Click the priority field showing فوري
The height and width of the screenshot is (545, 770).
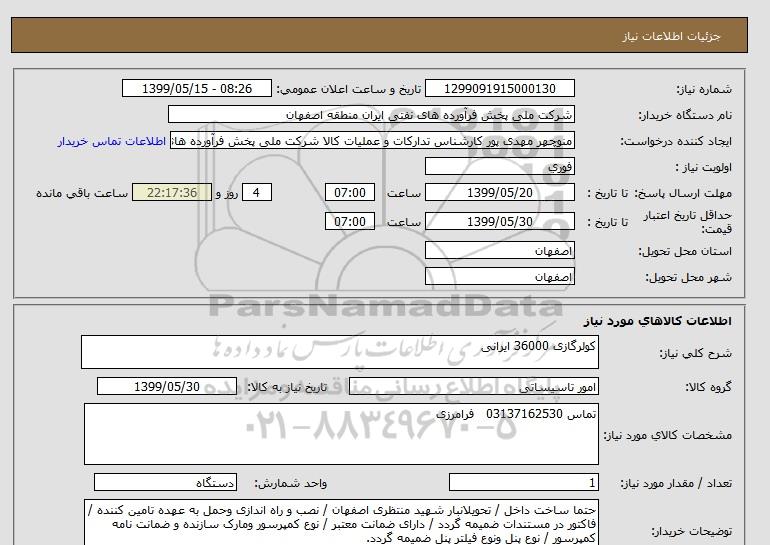(499, 167)
